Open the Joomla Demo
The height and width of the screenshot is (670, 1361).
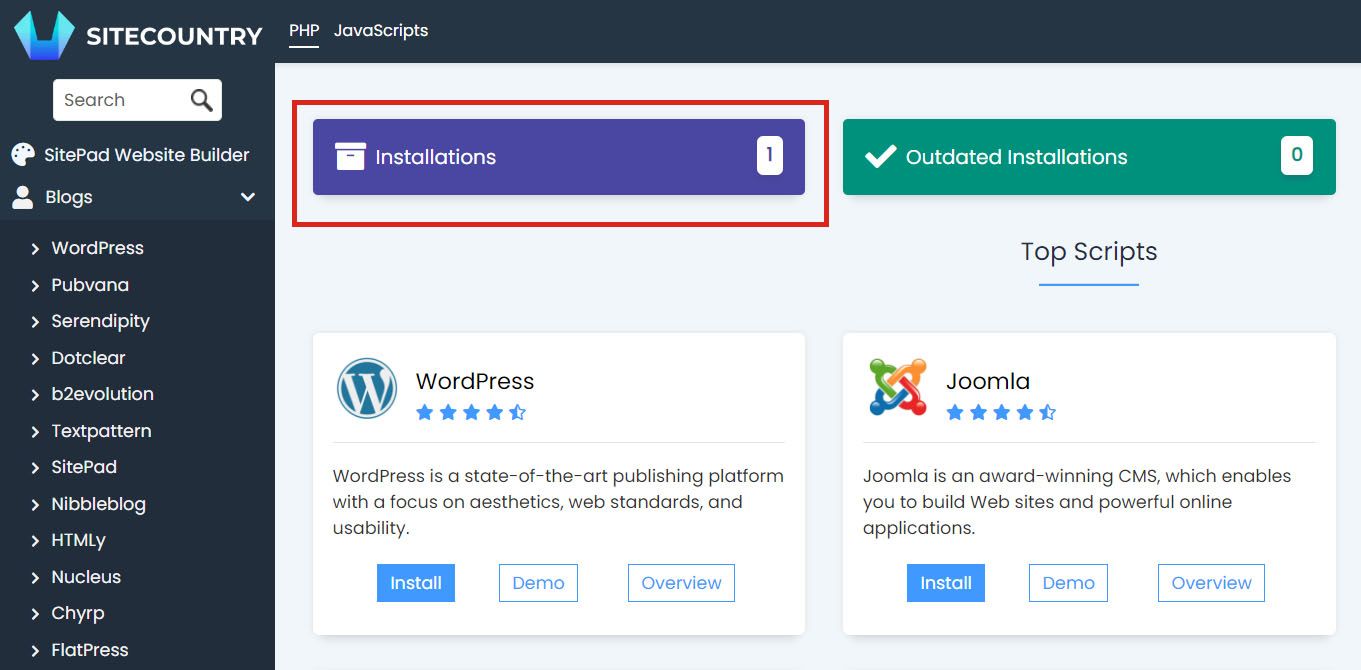point(1068,583)
